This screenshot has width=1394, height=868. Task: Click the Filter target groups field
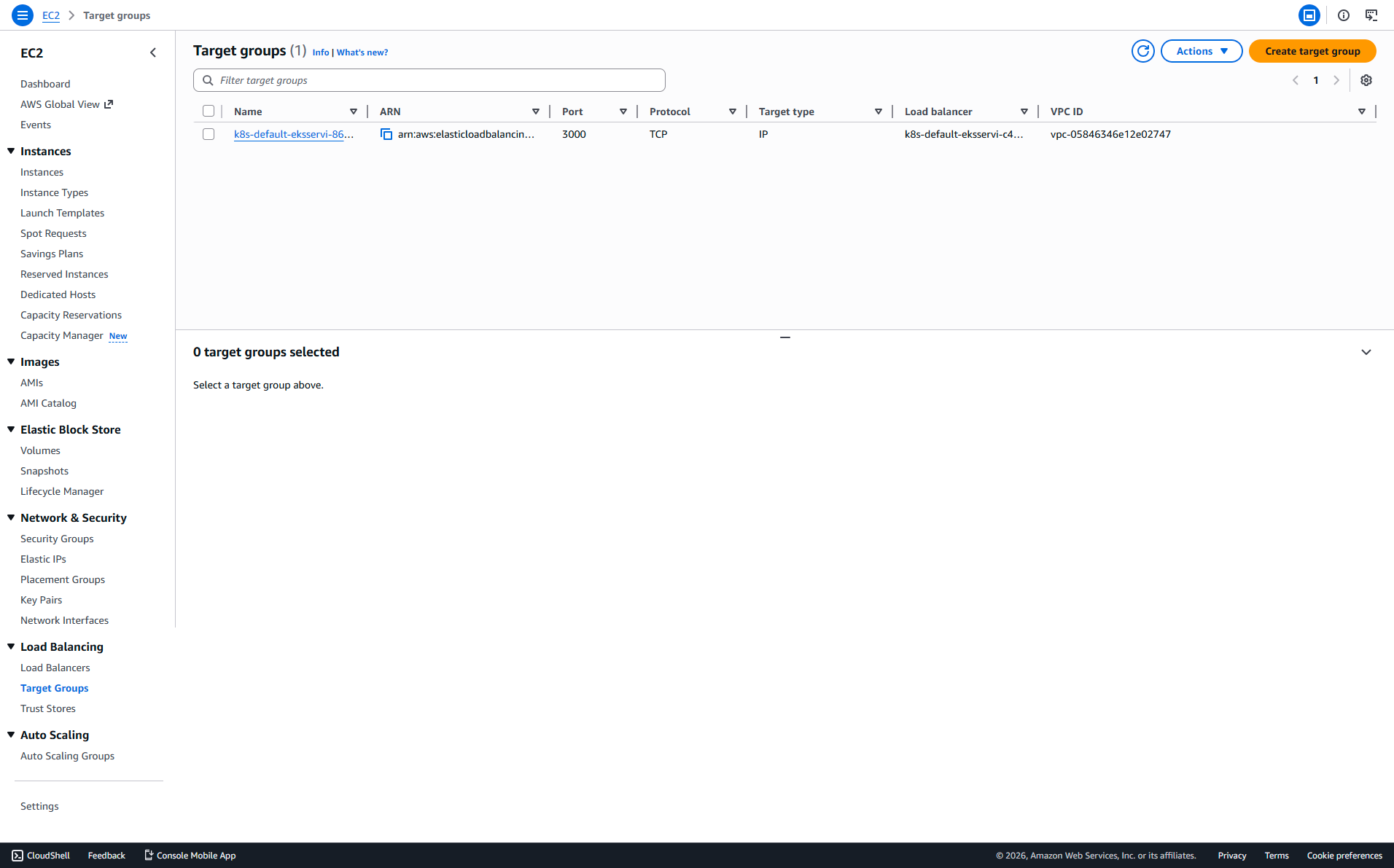429,80
